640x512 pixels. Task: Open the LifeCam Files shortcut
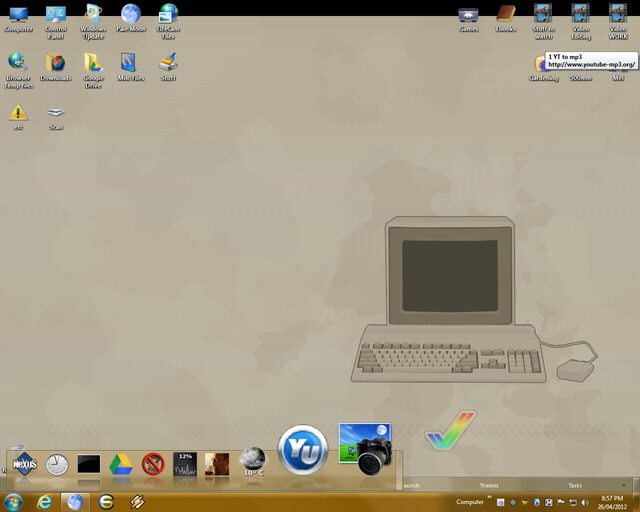pyautogui.click(x=168, y=22)
